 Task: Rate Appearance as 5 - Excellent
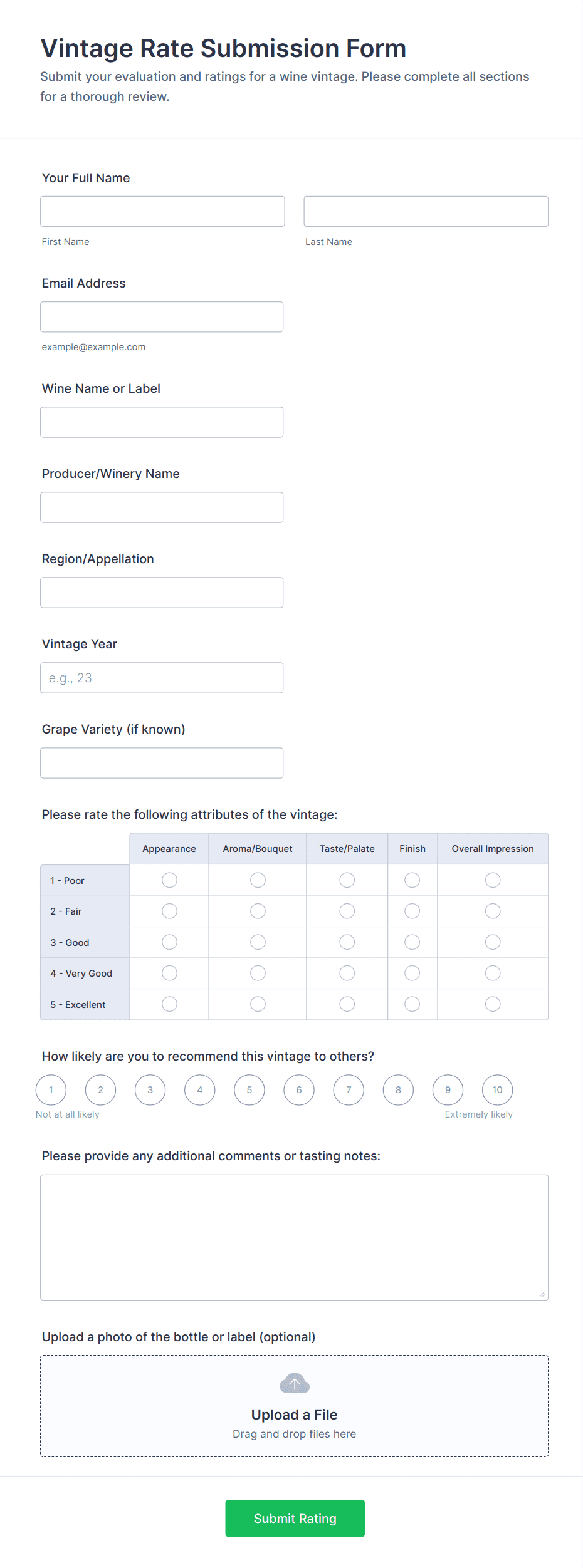pyautogui.click(x=169, y=1004)
